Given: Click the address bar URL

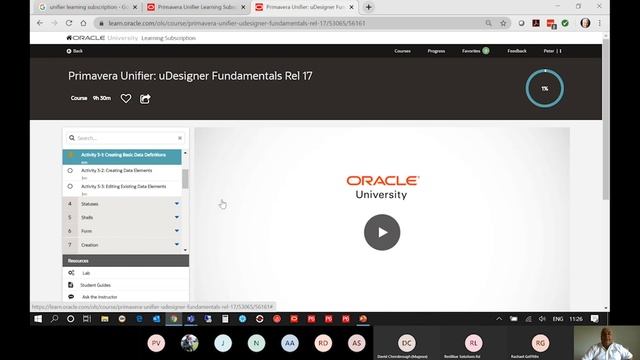Looking at the screenshot, I should [x=237, y=23].
